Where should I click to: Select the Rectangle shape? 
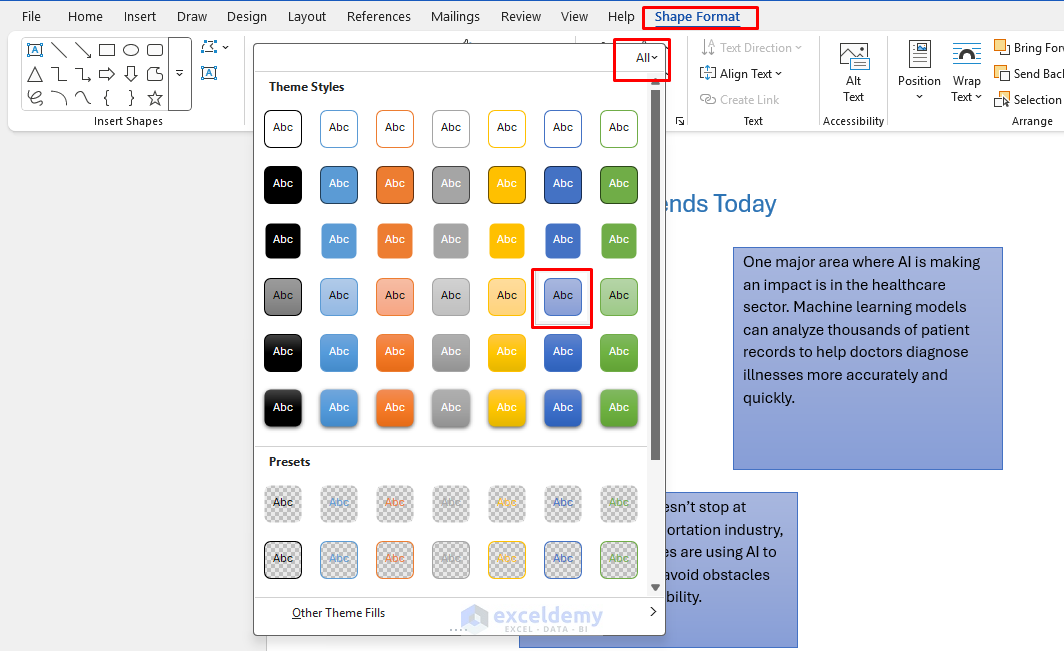[x=107, y=50]
